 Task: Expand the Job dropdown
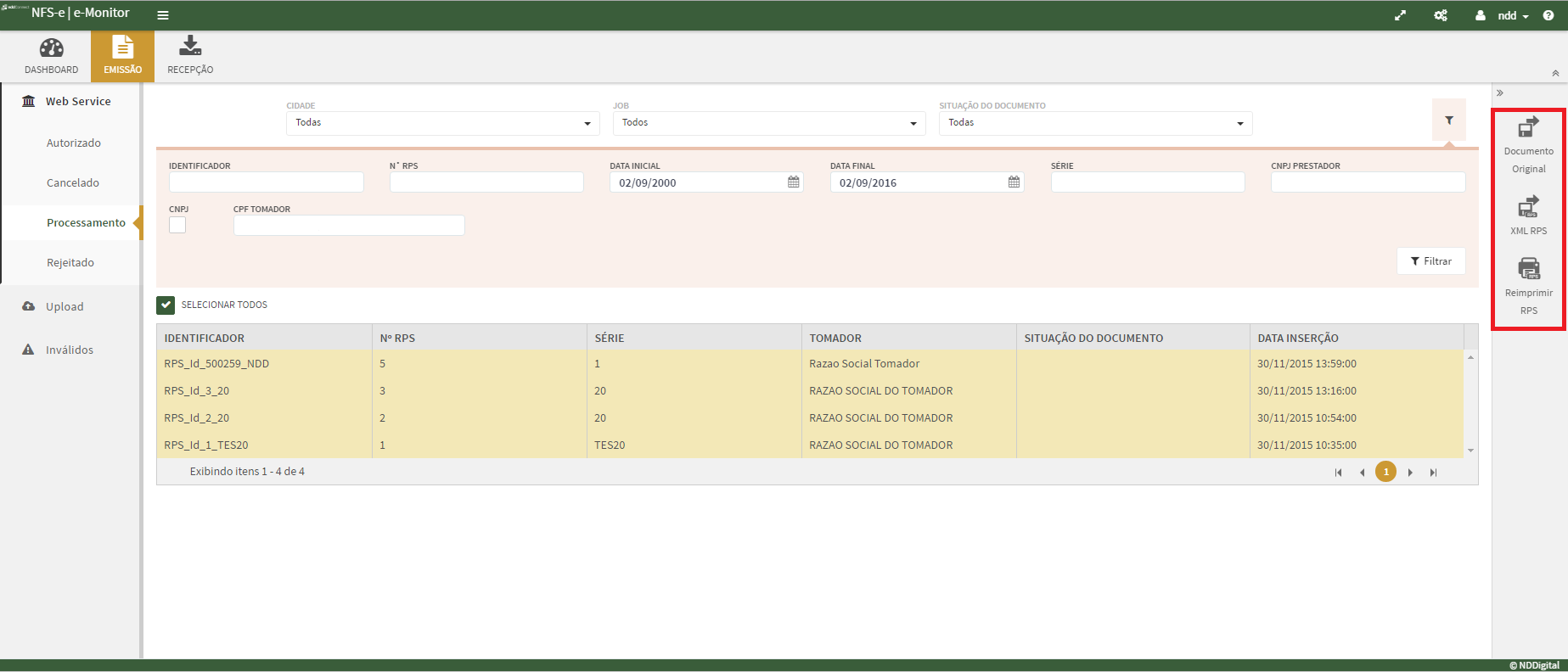(x=768, y=123)
